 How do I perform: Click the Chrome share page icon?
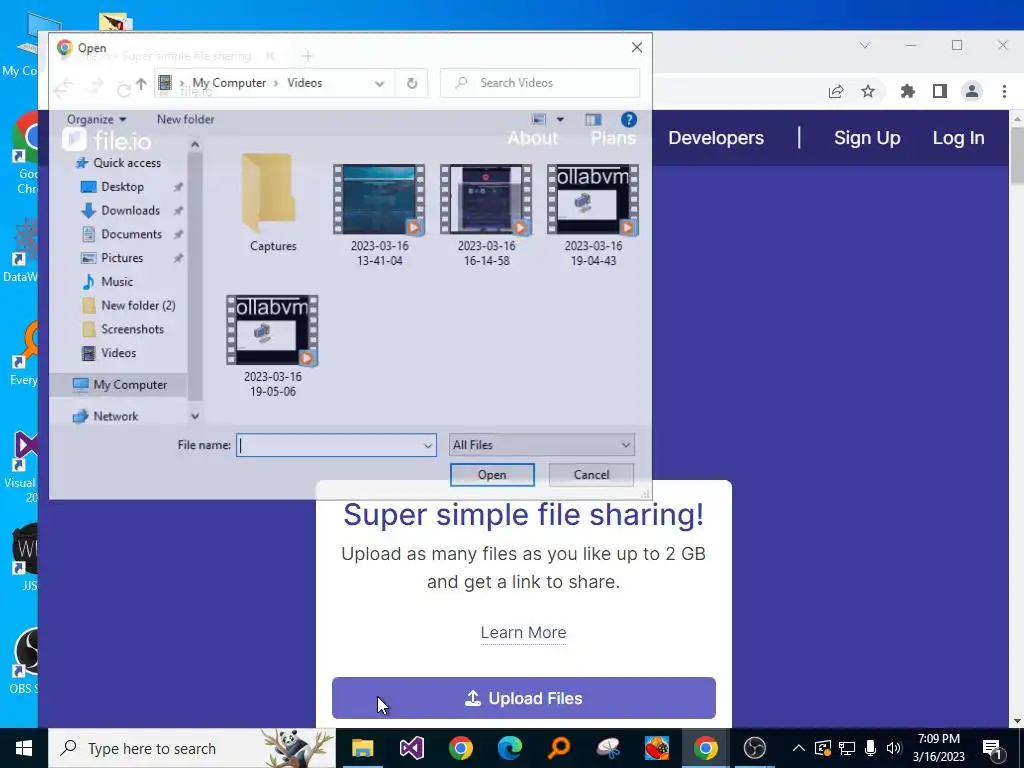click(x=836, y=91)
